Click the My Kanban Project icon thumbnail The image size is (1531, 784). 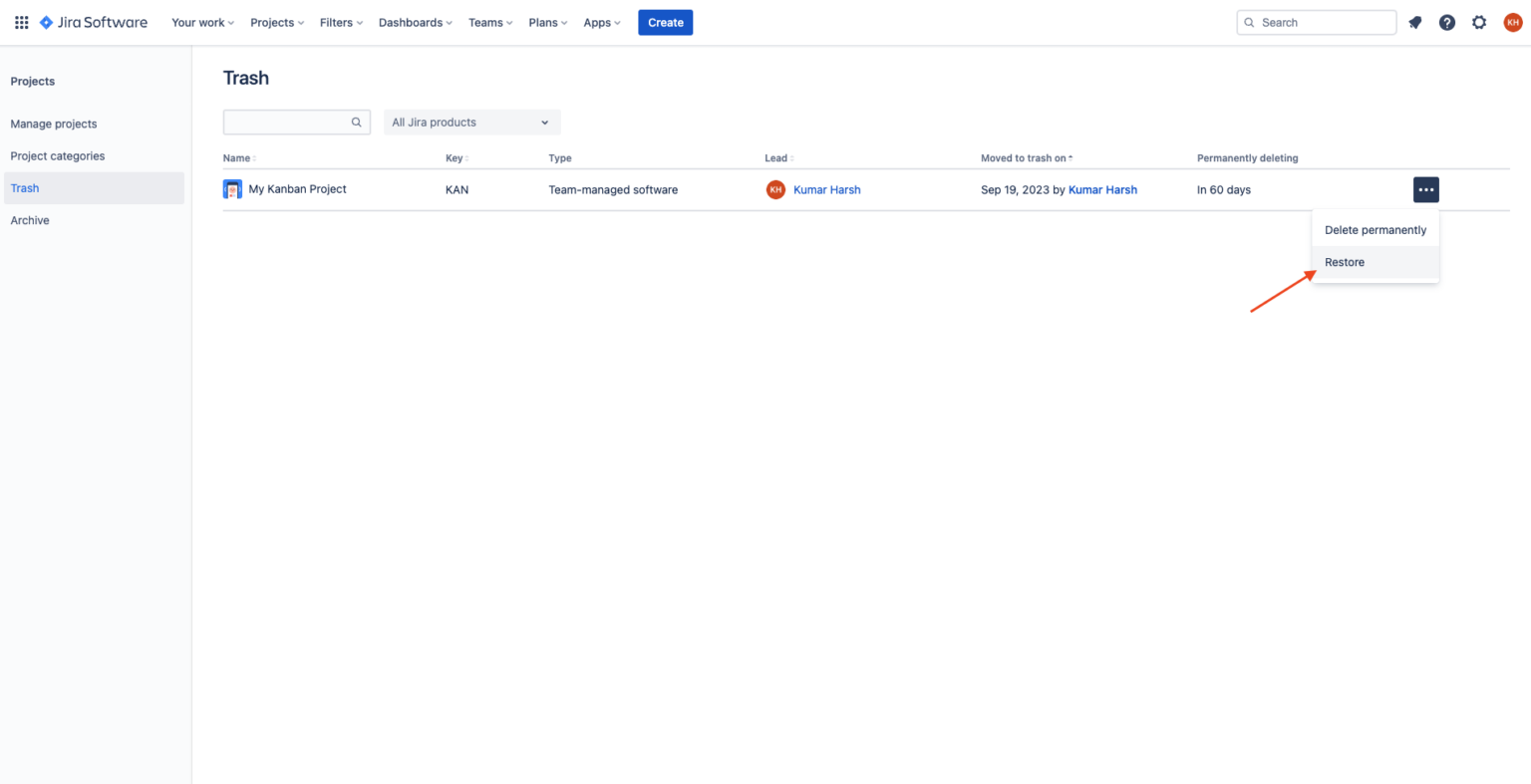232,188
